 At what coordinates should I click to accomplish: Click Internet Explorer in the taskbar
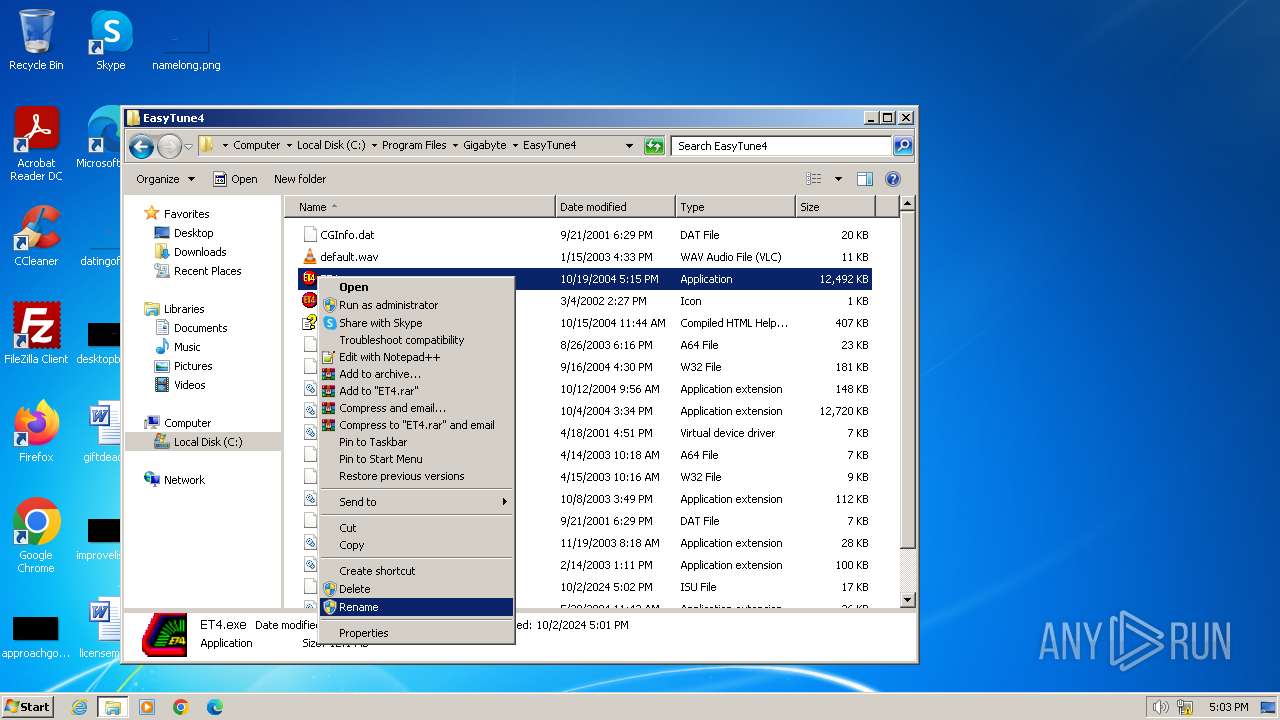[79, 707]
